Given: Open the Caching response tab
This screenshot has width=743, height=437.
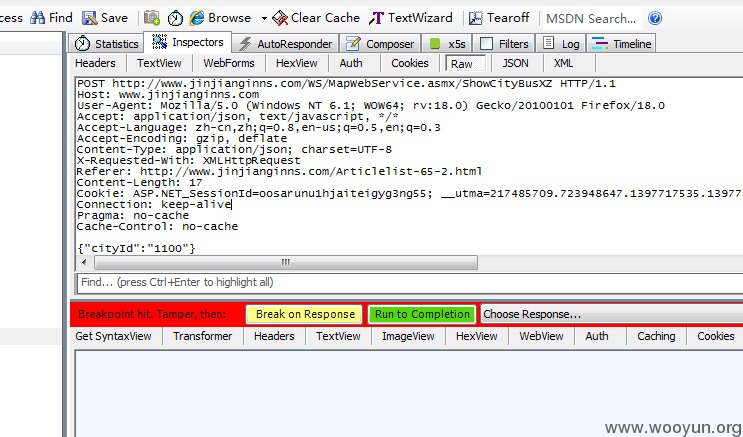Looking at the screenshot, I should [656, 336].
